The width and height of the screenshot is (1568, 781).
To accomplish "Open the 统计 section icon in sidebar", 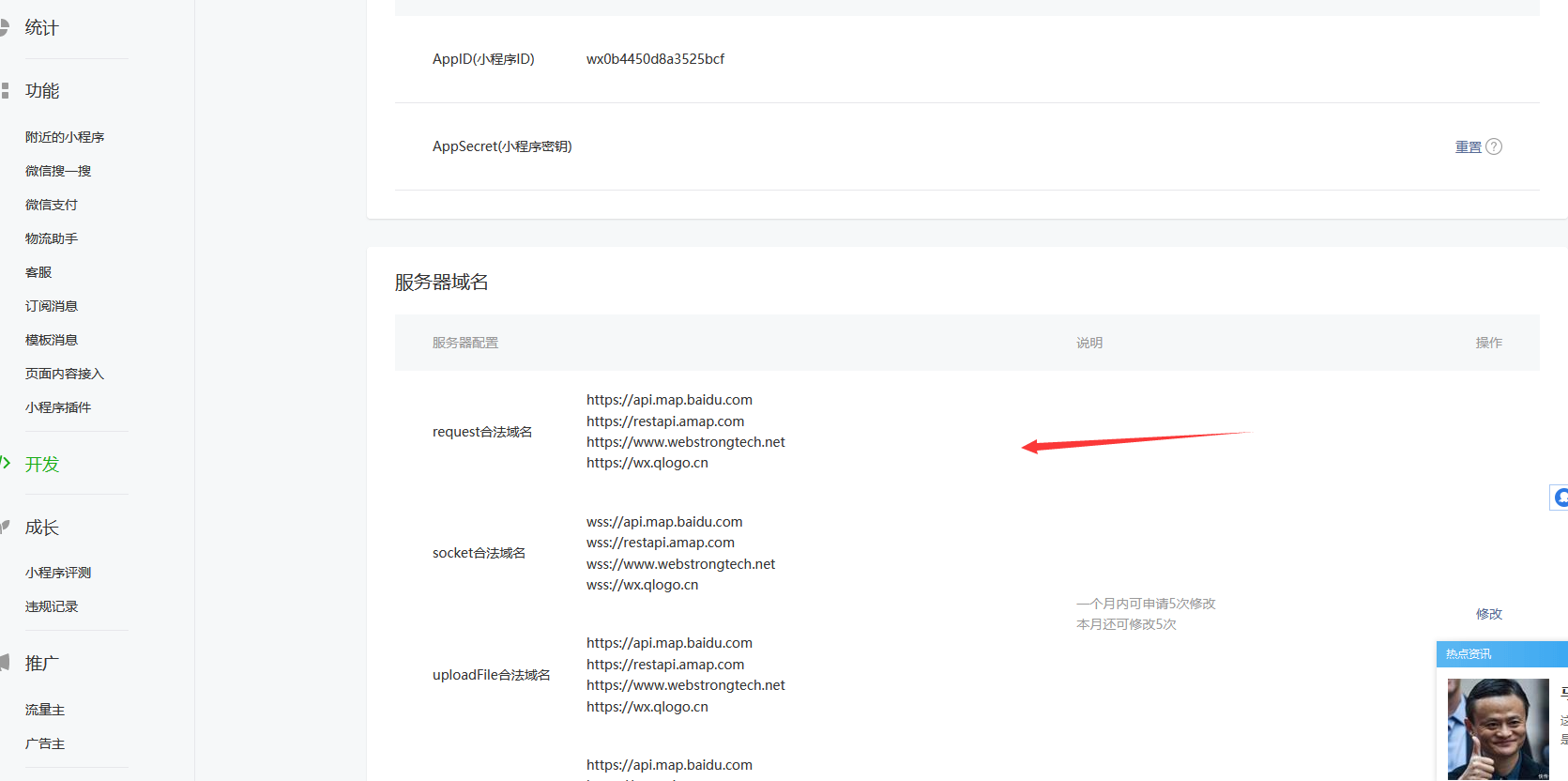I will pyautogui.click(x=4, y=28).
